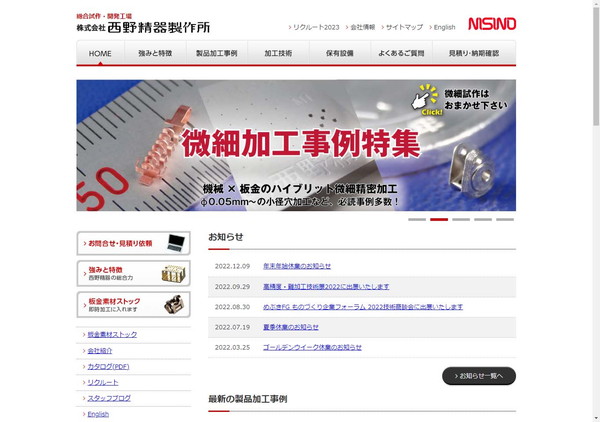Click the metal part icon on 板金素材ストック button
600x422 pixels.
pyautogui.click(x=174, y=305)
